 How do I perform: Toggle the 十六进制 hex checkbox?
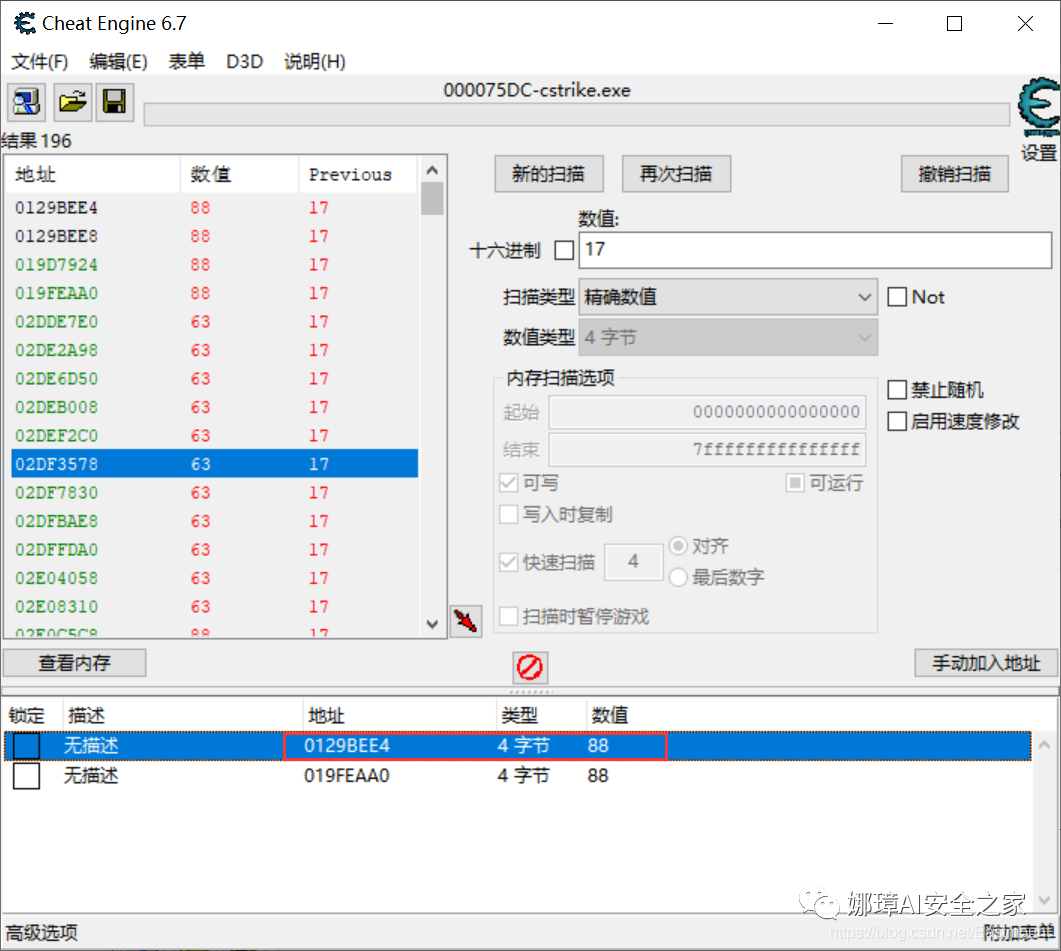(564, 250)
